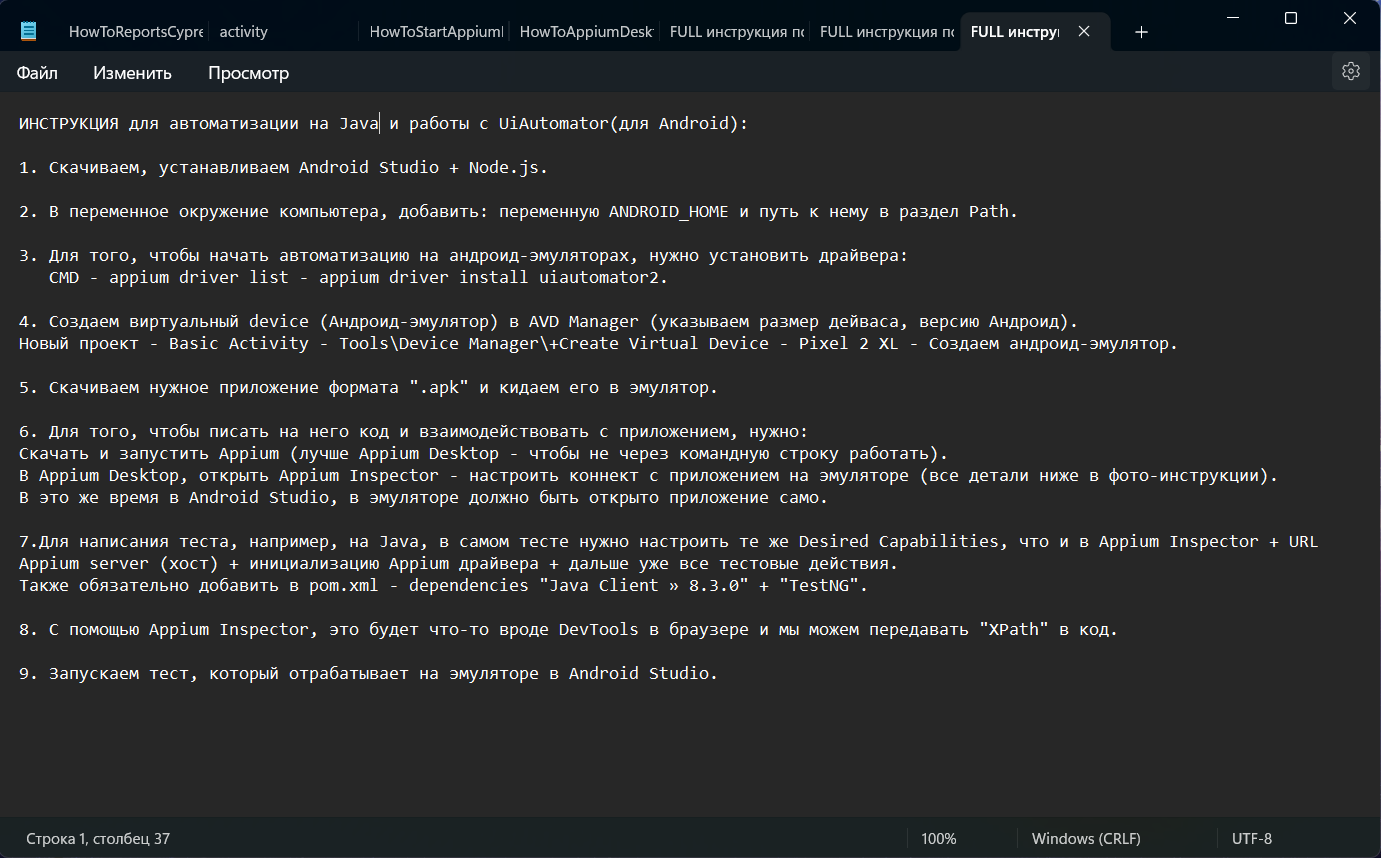Click the line starting '6. Для того, чтобы писать'
Viewport: 1381px width, 858px height.
413,432
